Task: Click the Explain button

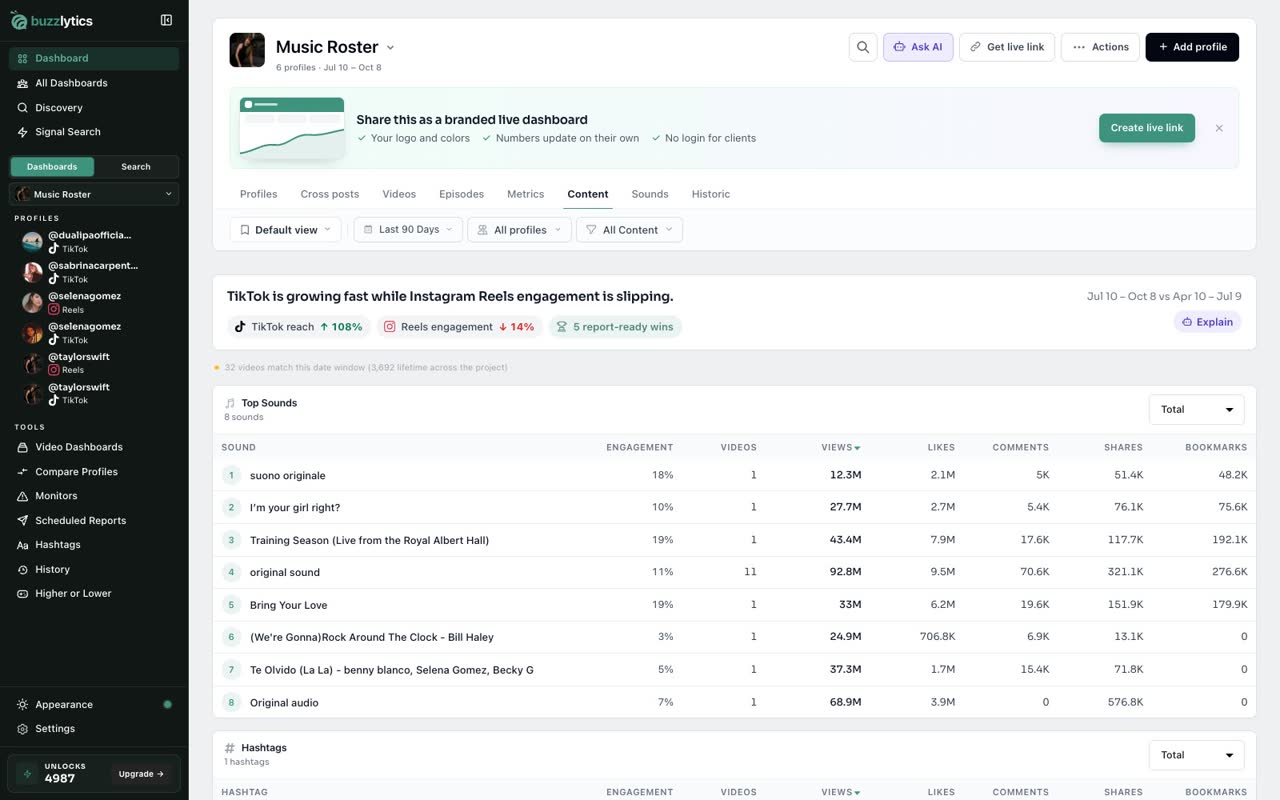Action: [x=1207, y=322]
